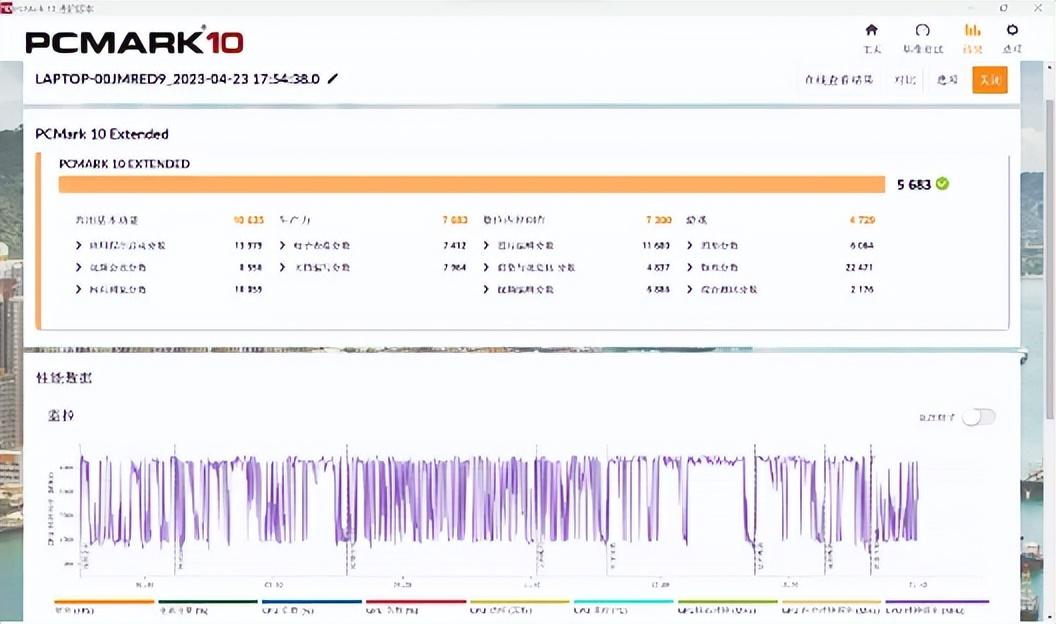This screenshot has width=1056, height=624.
Task: Close the PCMark window with the X
Action: point(1038,7)
